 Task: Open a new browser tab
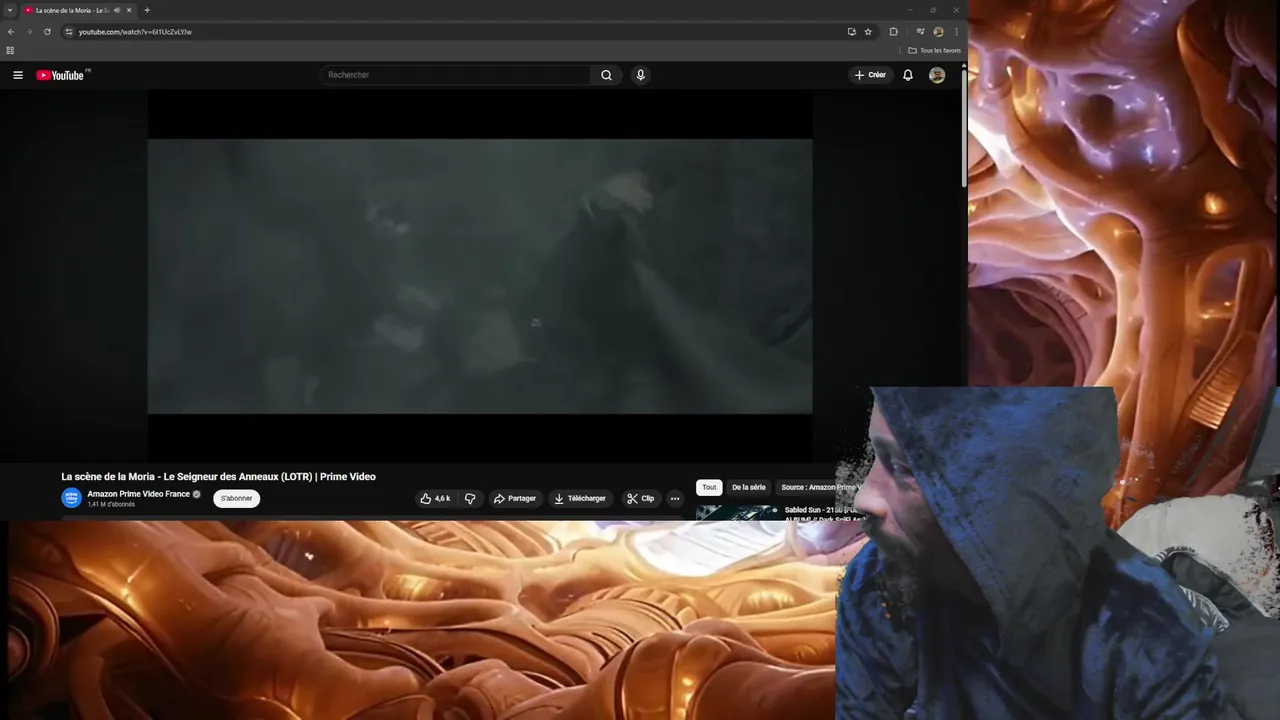147,10
